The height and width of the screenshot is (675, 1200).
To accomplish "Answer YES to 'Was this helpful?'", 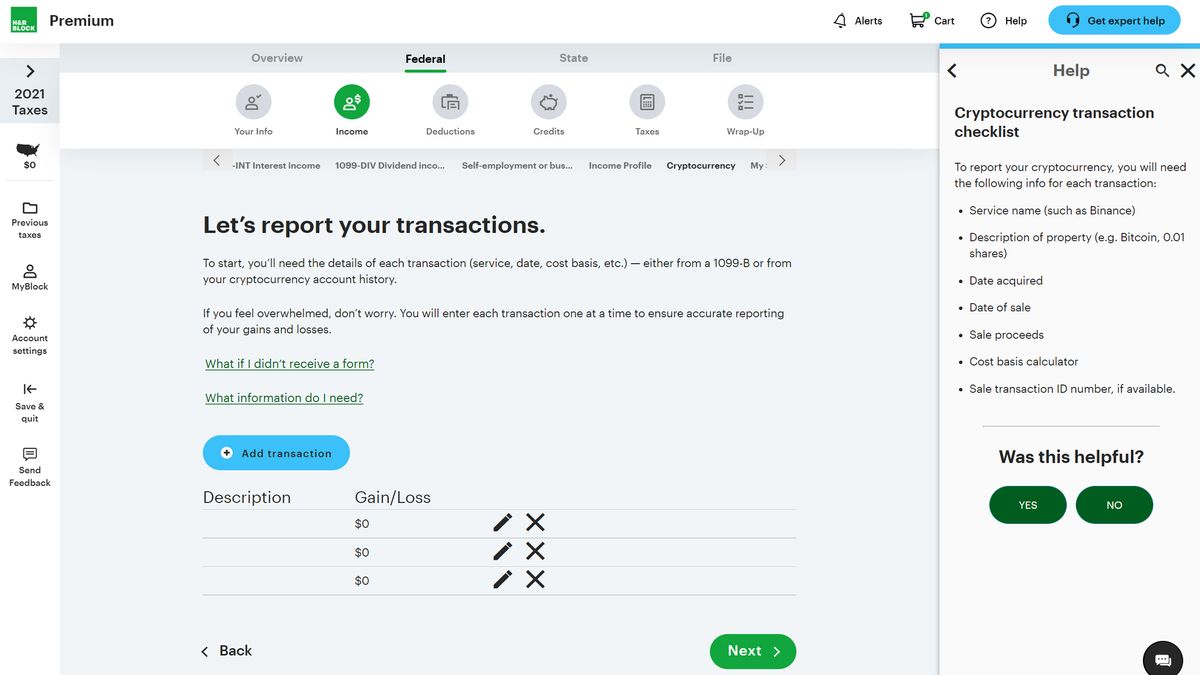I will pos(1027,505).
